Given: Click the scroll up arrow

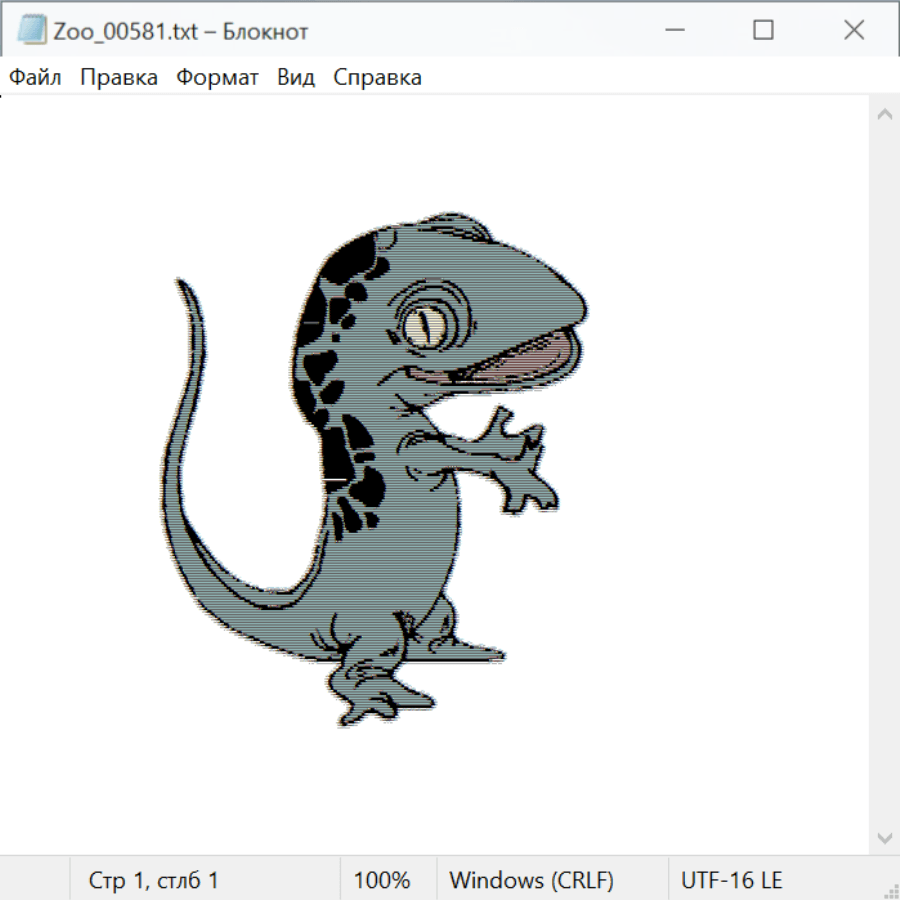Looking at the screenshot, I should pyautogui.click(x=884, y=115).
